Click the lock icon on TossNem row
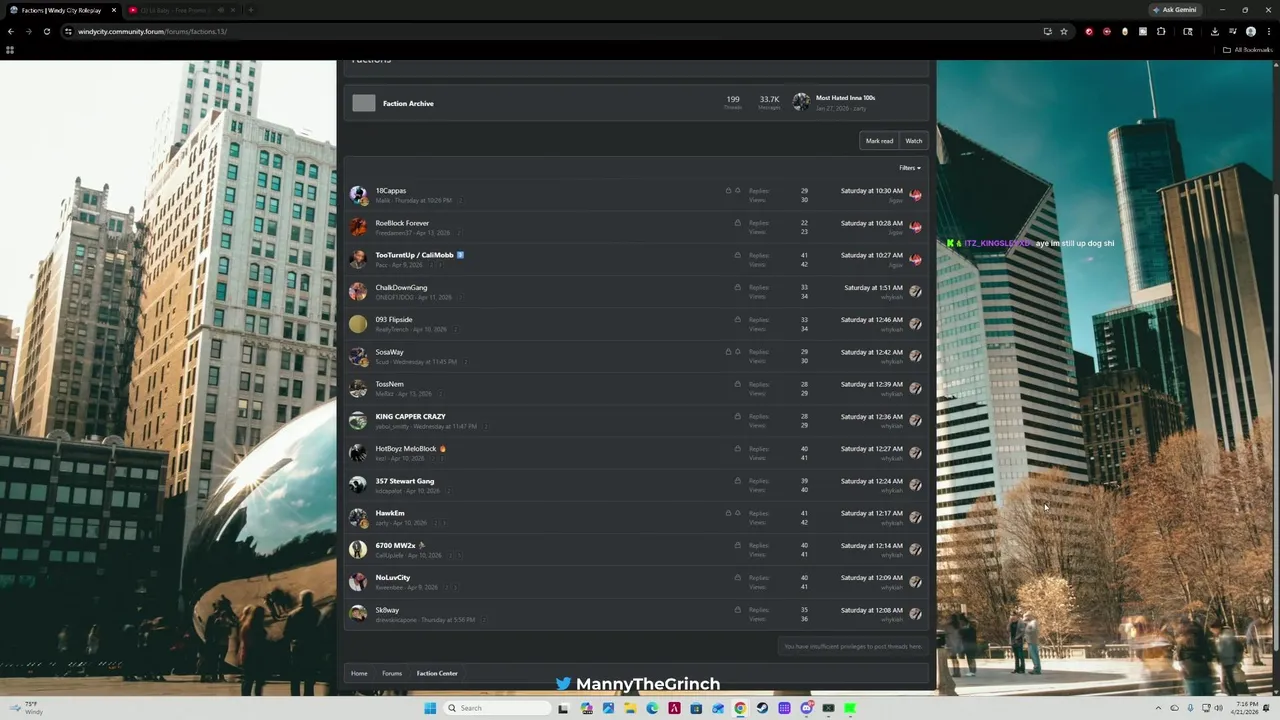The image size is (1280, 720). 738,384
